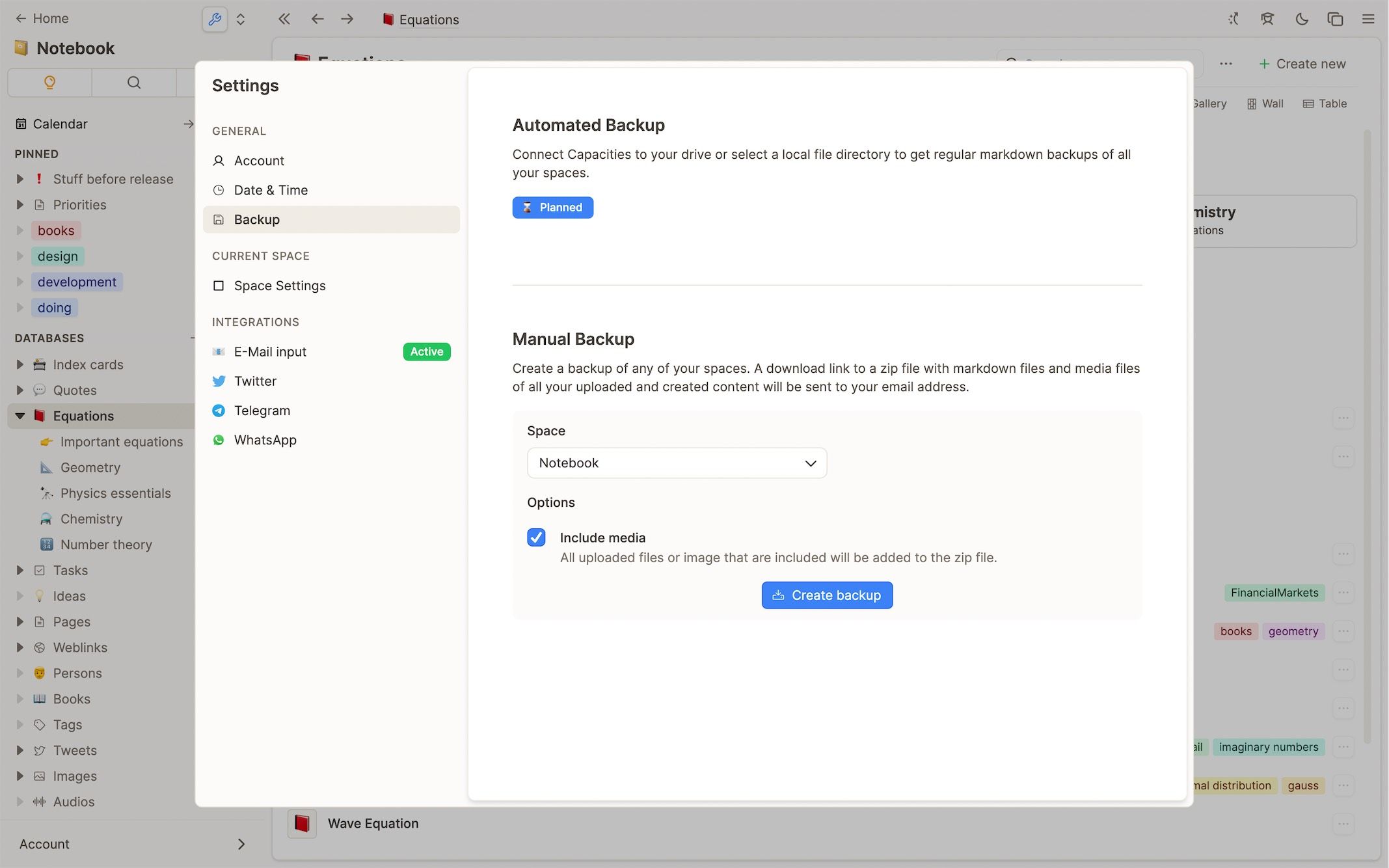Open the graduation cap tutorials icon
This screenshot has width=1389, height=868.
point(1267,19)
